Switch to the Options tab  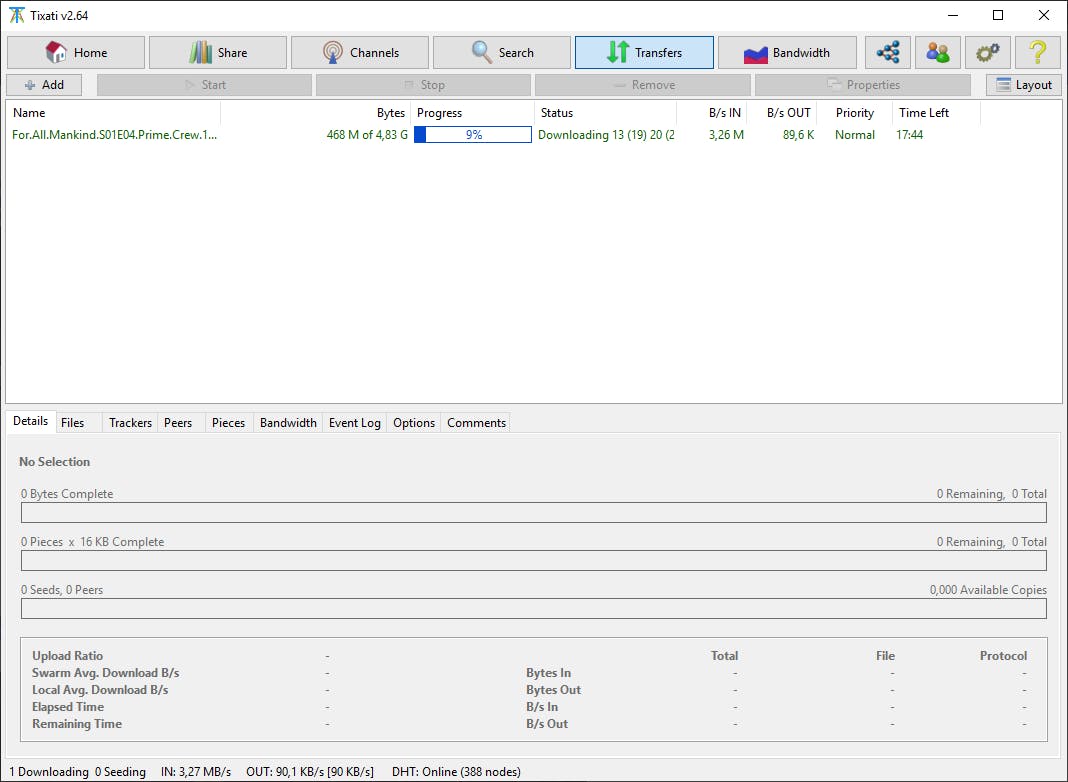(413, 423)
